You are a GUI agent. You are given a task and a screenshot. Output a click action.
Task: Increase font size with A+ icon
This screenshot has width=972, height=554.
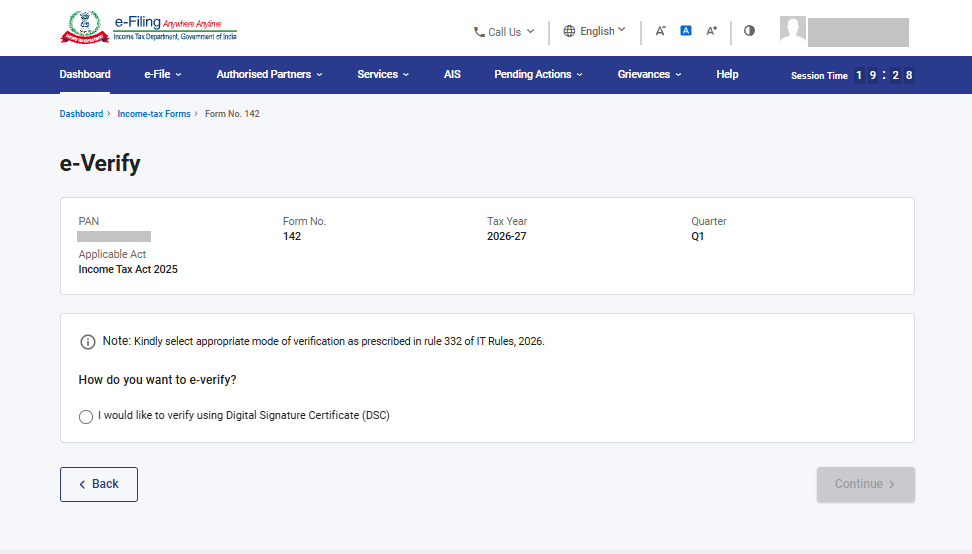712,30
